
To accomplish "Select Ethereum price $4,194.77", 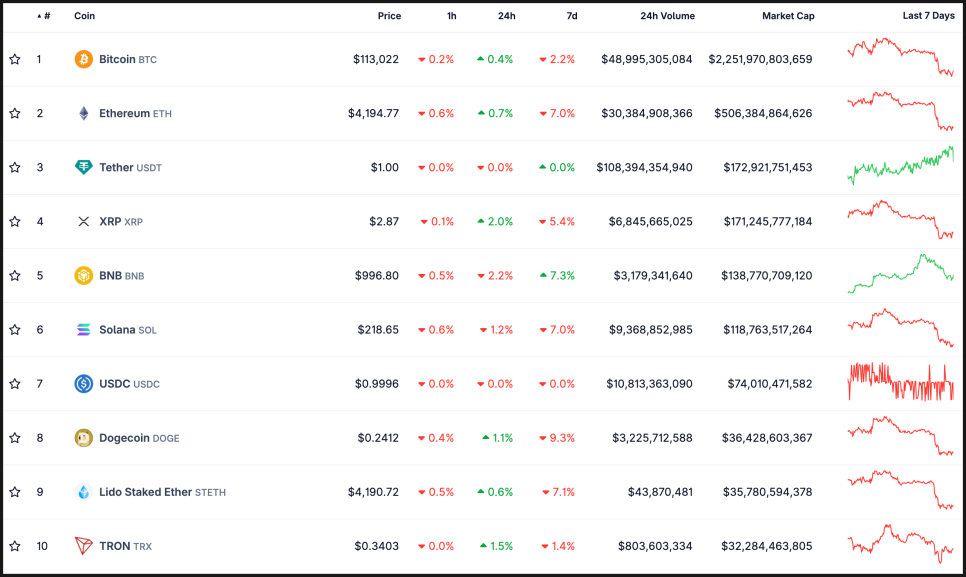I will (x=373, y=113).
